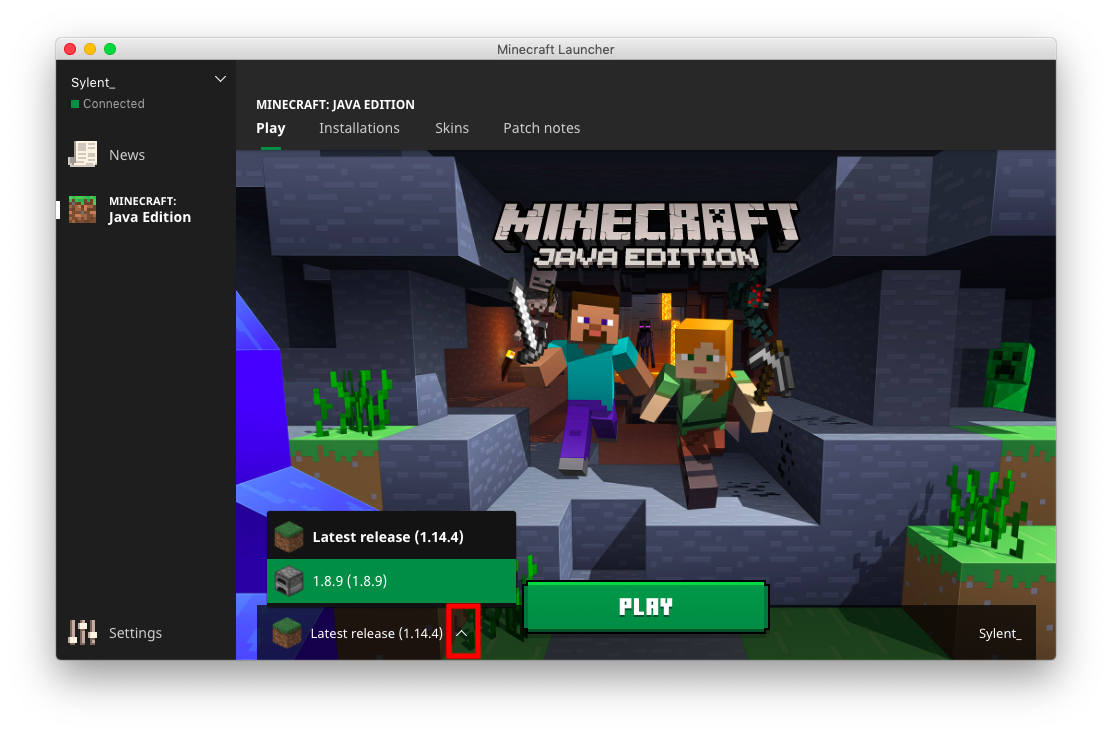The height and width of the screenshot is (734, 1112).
Task: Go to the Skins tab
Action: pyautogui.click(x=452, y=128)
